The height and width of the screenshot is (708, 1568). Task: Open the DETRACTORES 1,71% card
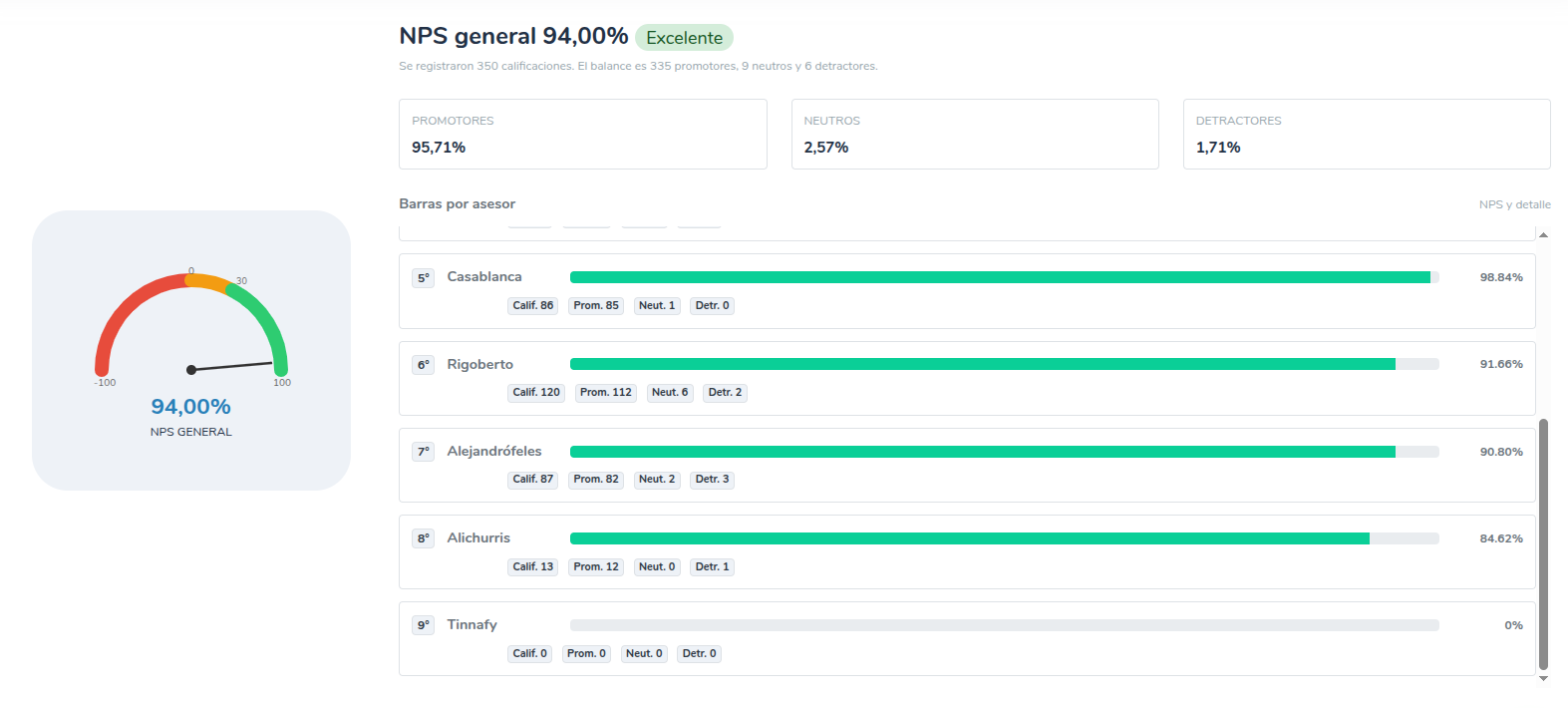(x=1367, y=134)
